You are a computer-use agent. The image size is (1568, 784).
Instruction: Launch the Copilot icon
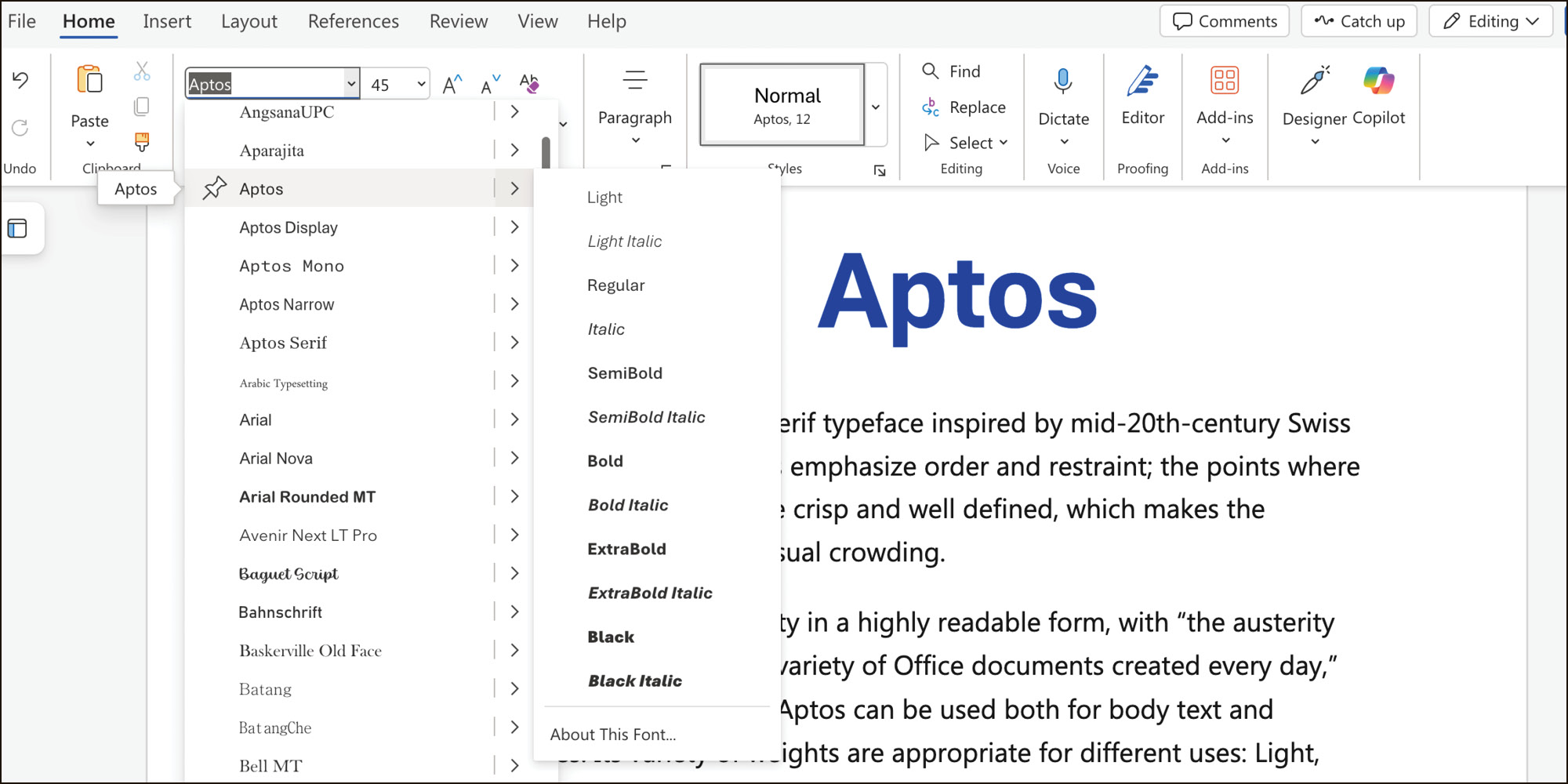1378,80
